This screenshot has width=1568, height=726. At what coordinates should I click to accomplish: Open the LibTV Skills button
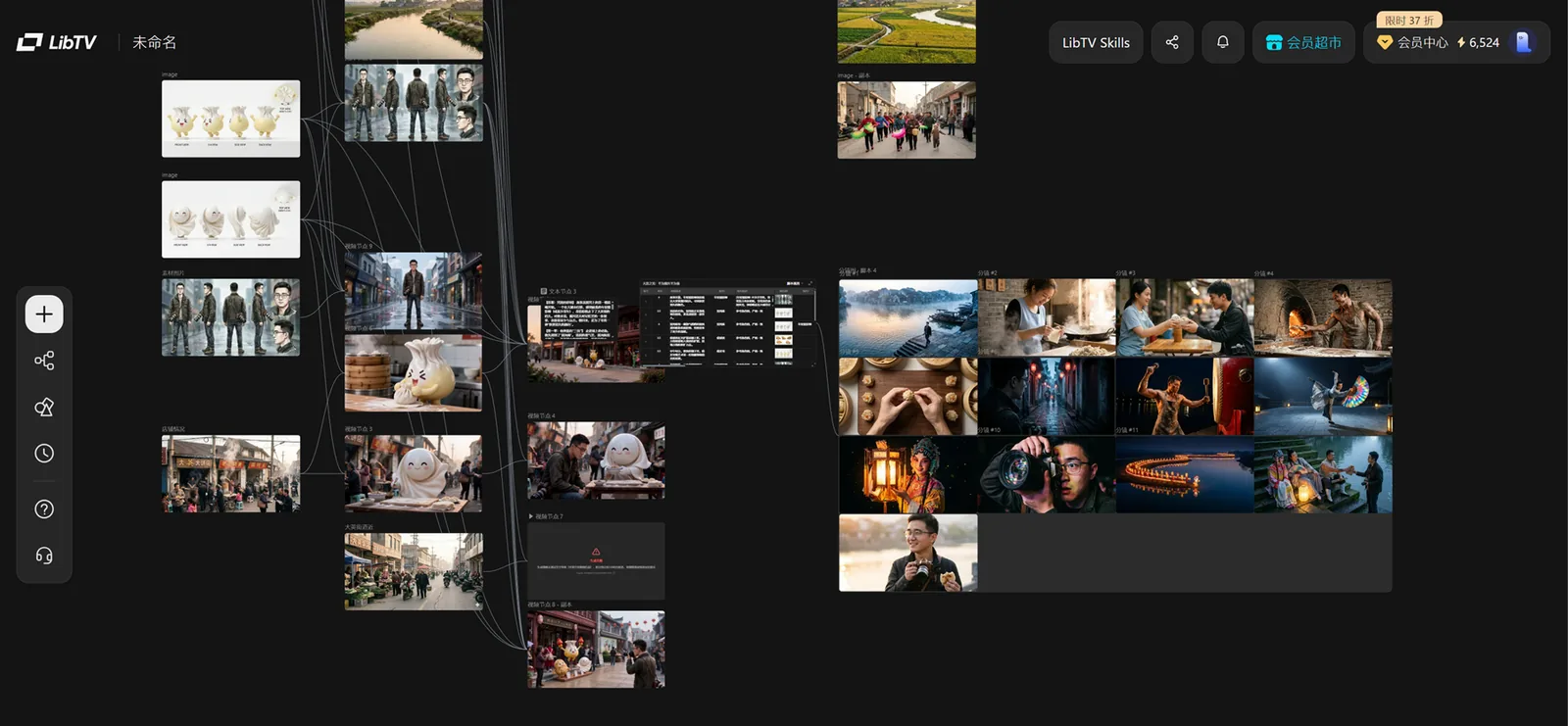tap(1096, 42)
